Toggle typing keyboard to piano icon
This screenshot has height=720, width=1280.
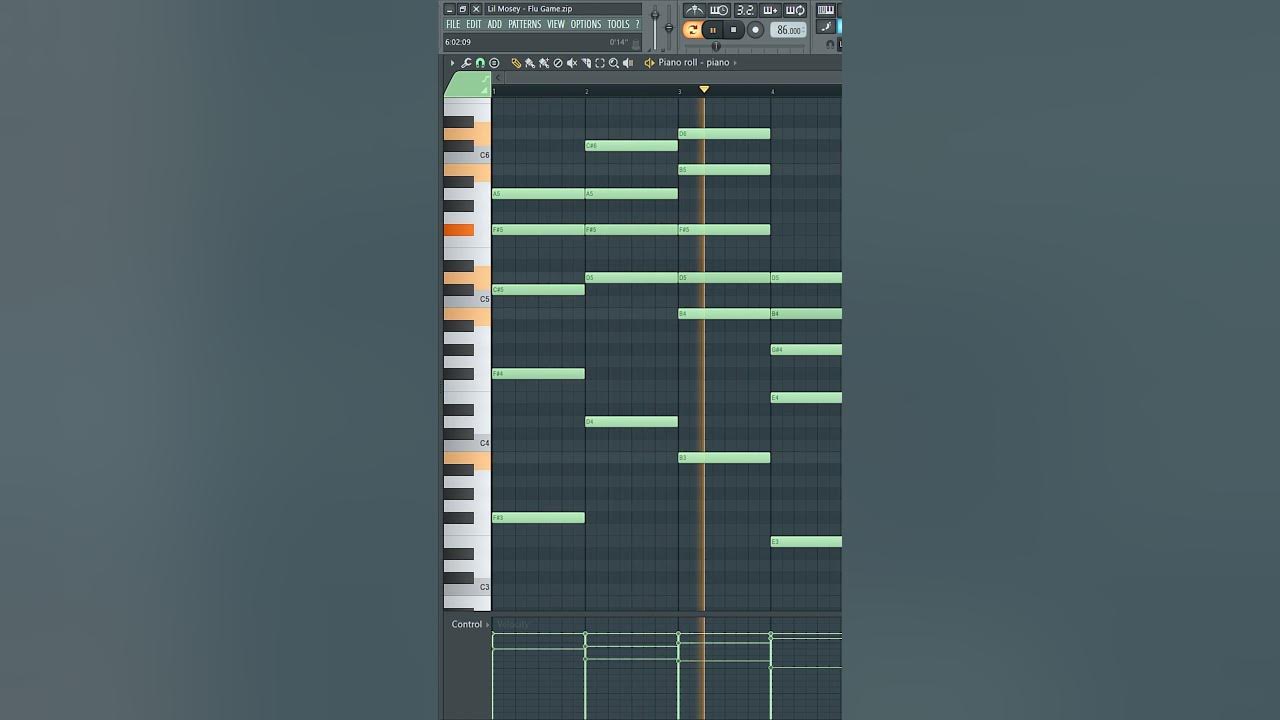826,10
